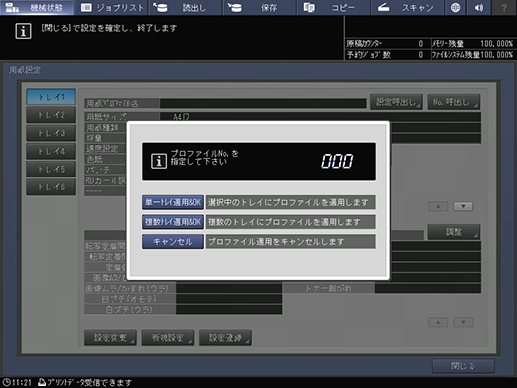Click the lower list up-arrow button
The height and width of the screenshot is (388, 517).
point(438,322)
